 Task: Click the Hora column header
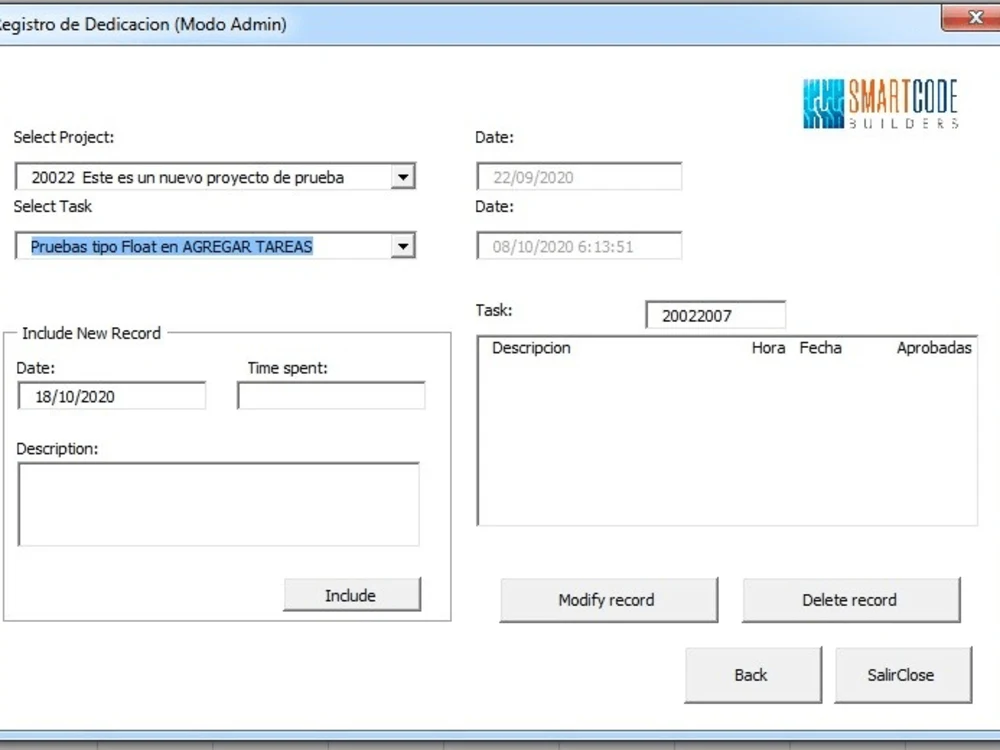click(x=768, y=348)
